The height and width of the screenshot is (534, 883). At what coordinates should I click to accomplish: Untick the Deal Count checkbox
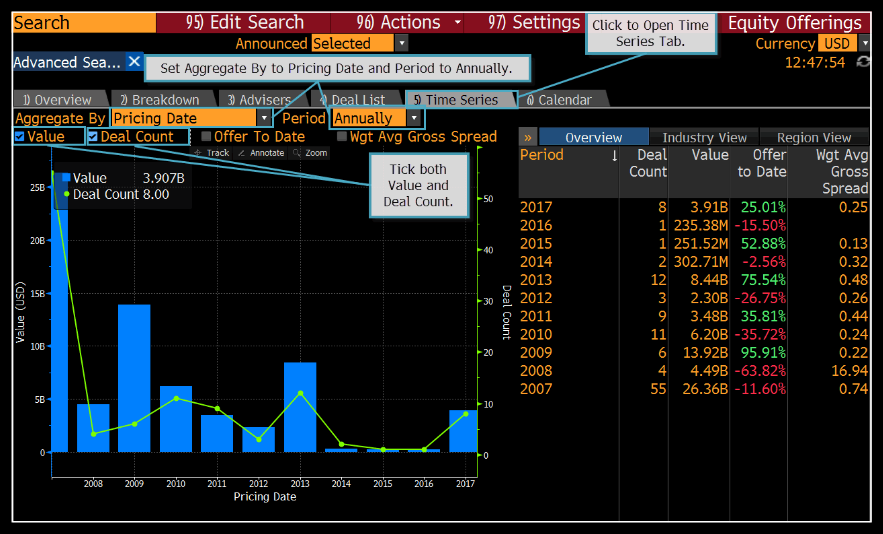tap(93, 137)
